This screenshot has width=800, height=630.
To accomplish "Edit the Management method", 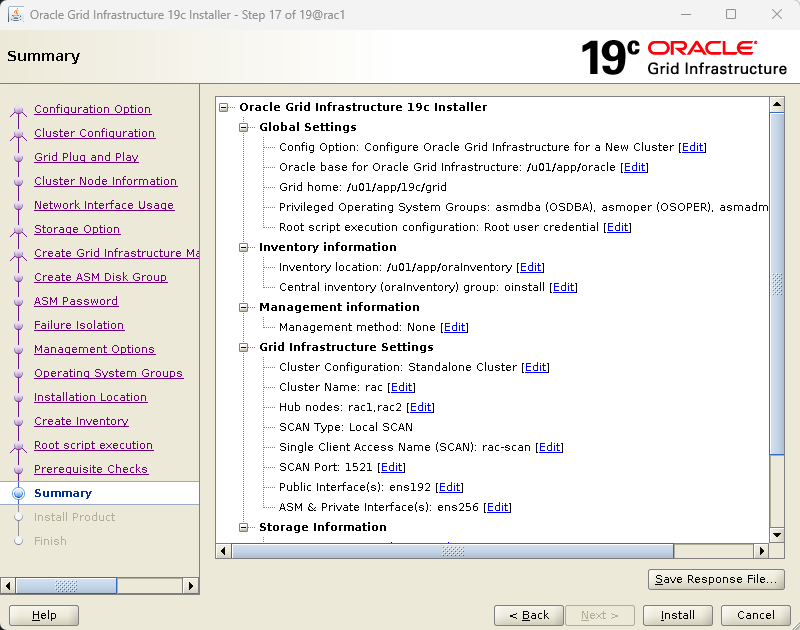I will [455, 327].
